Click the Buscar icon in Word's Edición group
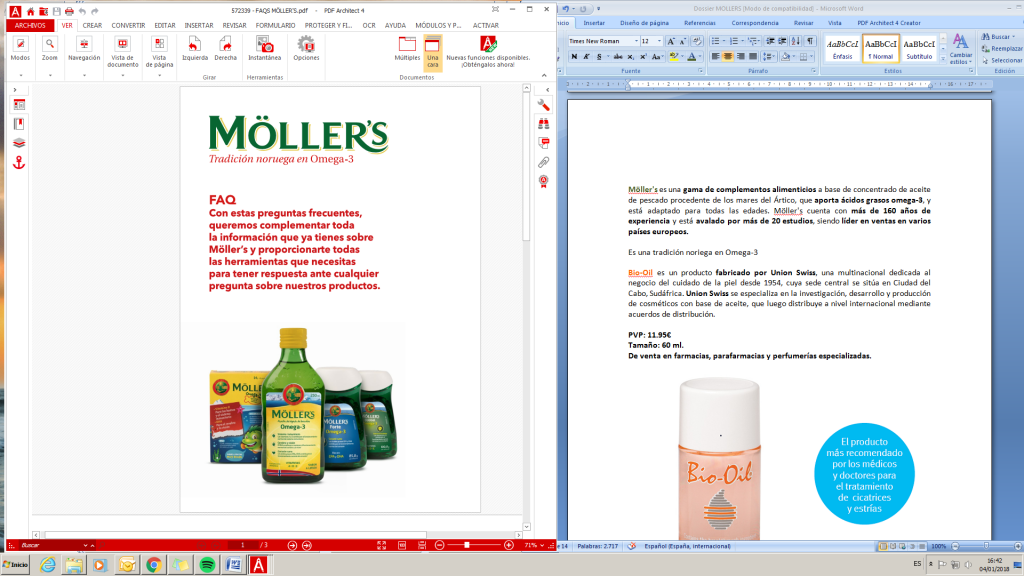Screen dimensions: 1024x576 (x=986, y=36)
